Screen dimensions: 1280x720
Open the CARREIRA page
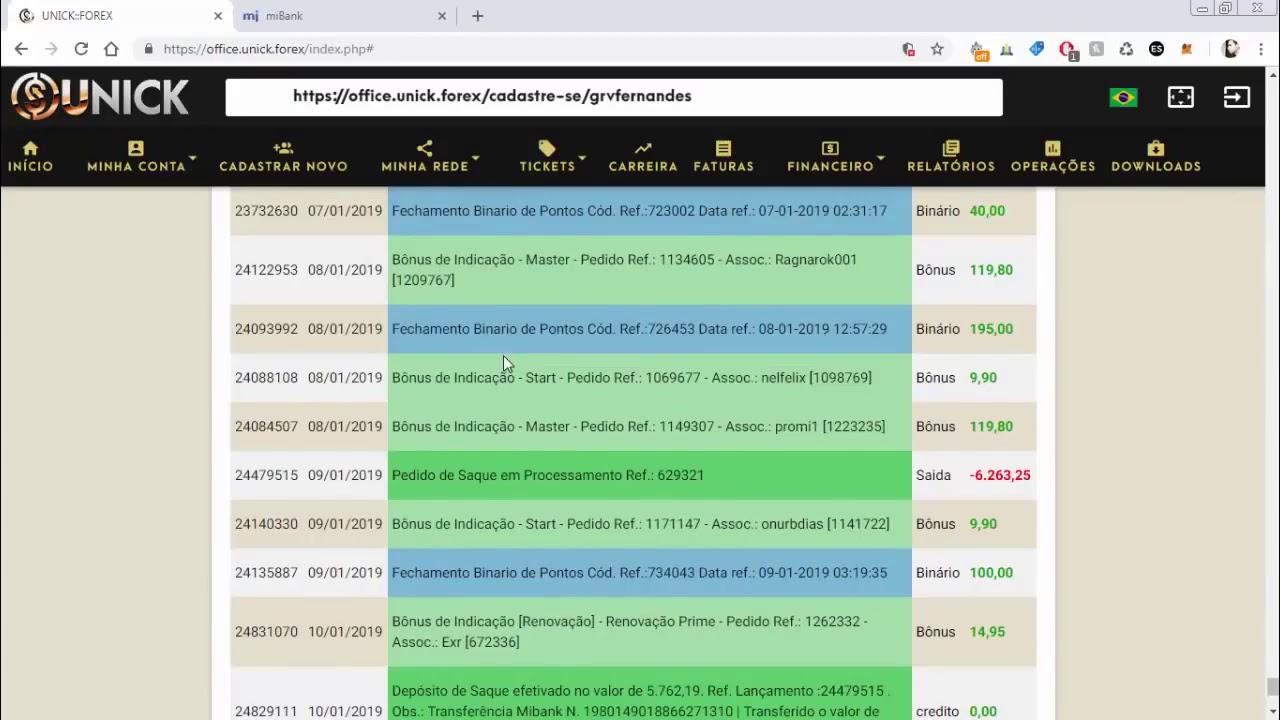(x=643, y=157)
